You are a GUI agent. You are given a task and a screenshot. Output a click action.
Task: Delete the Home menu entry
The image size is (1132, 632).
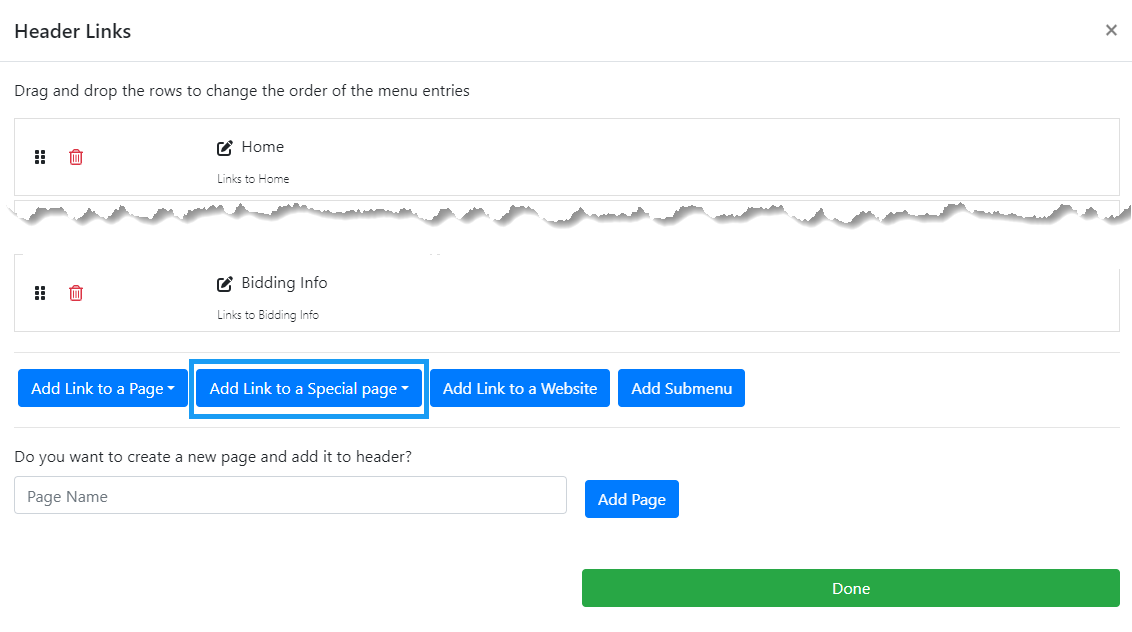tap(76, 157)
